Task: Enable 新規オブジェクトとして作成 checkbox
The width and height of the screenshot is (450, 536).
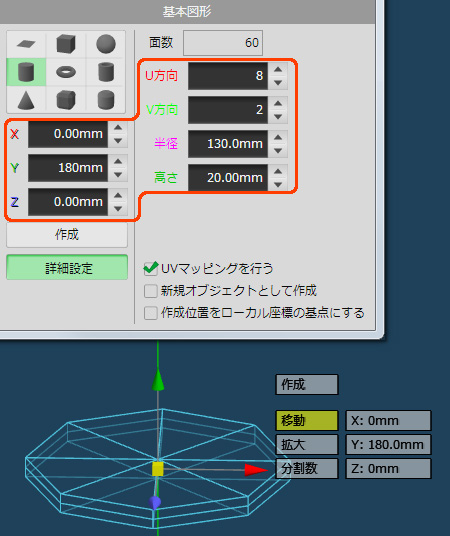Action: (x=150, y=291)
